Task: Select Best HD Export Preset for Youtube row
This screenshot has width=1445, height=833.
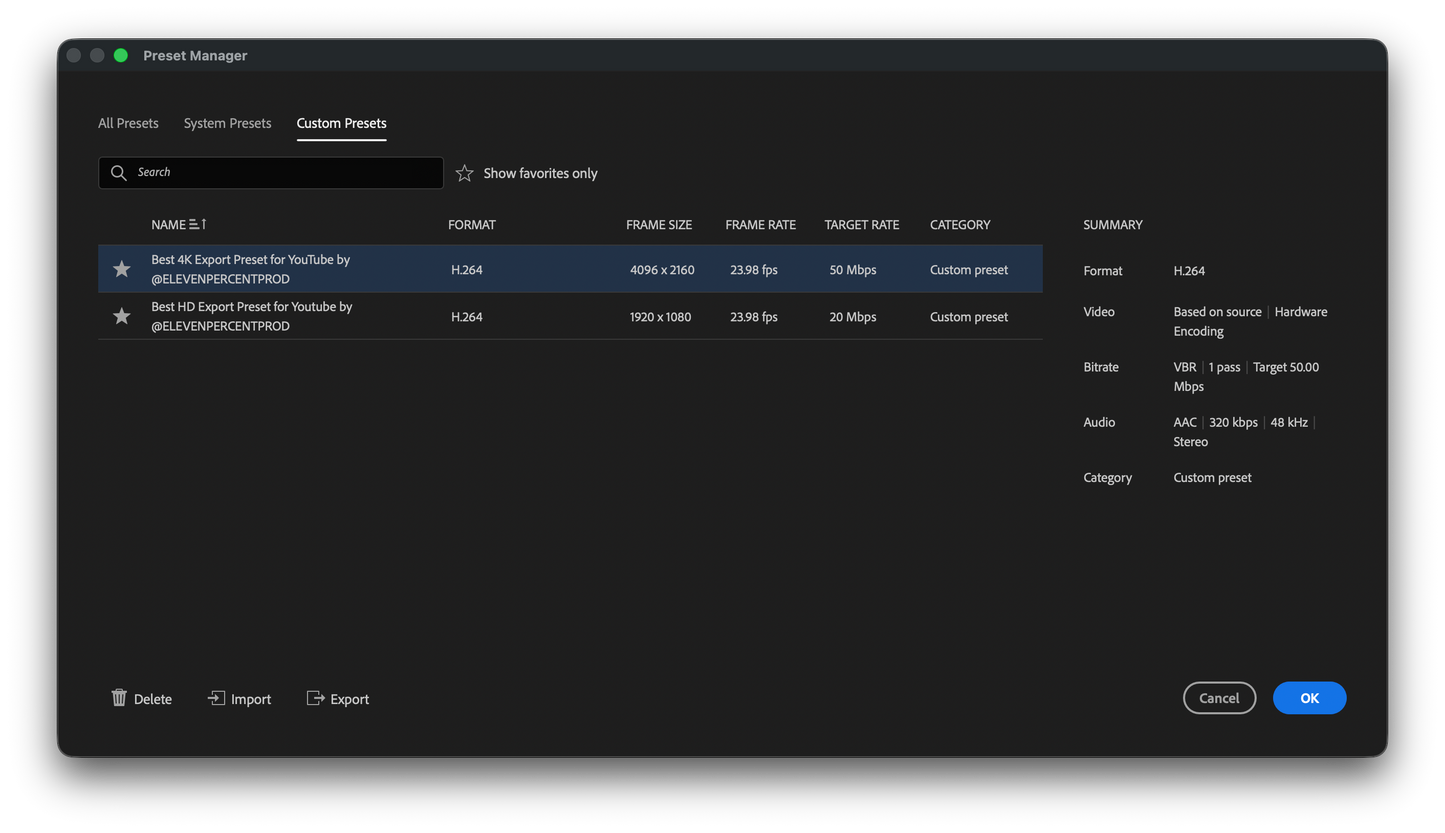Action: click(570, 316)
